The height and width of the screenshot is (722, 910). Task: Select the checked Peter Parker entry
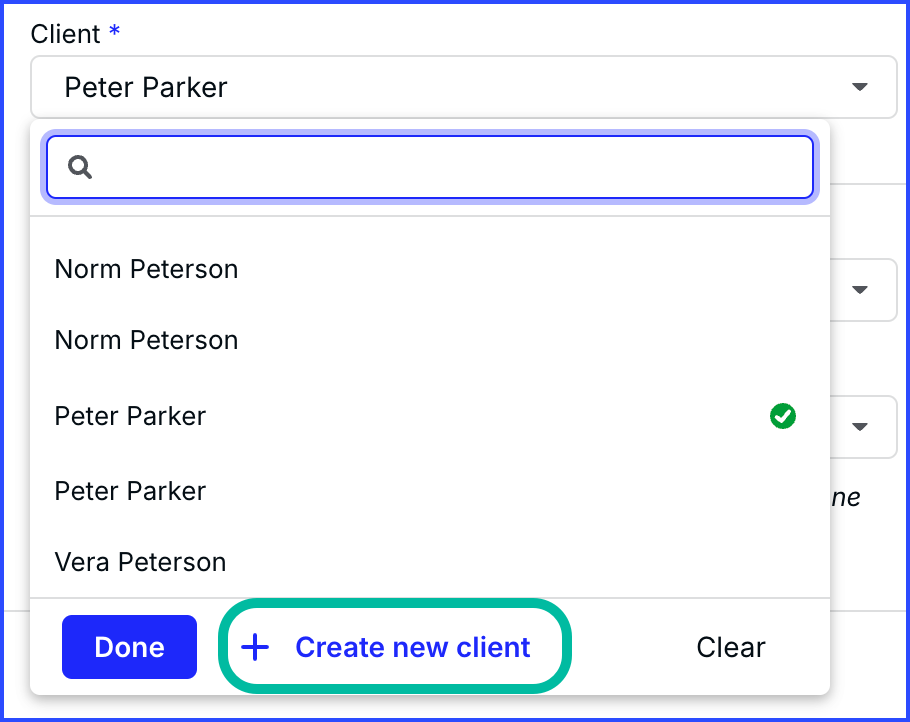pos(130,416)
